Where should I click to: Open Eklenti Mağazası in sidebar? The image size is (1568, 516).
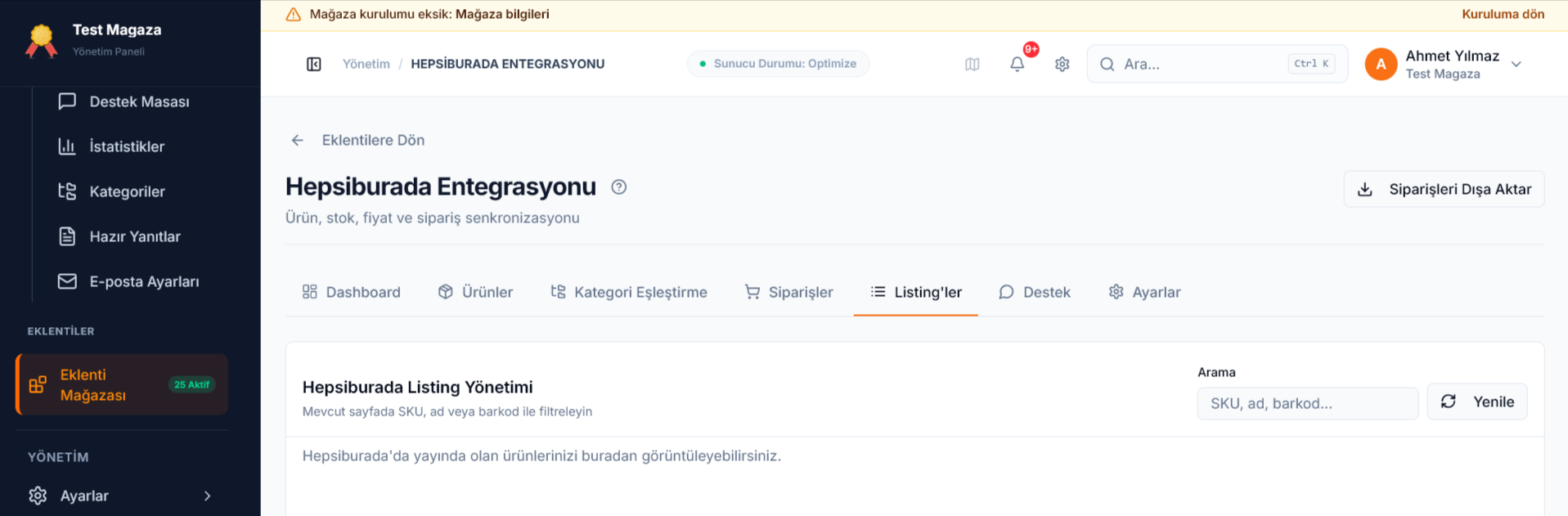[122, 384]
